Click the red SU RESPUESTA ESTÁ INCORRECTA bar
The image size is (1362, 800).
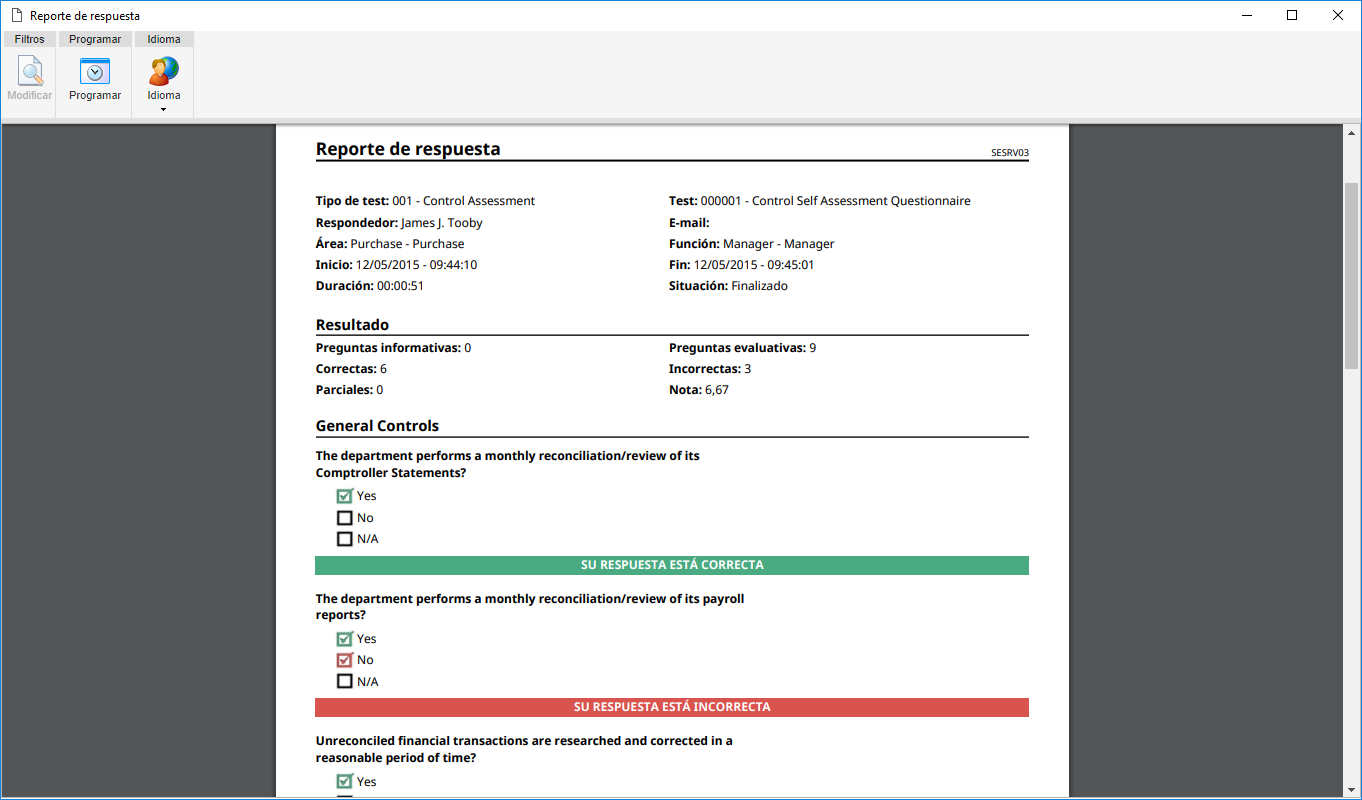(672, 707)
